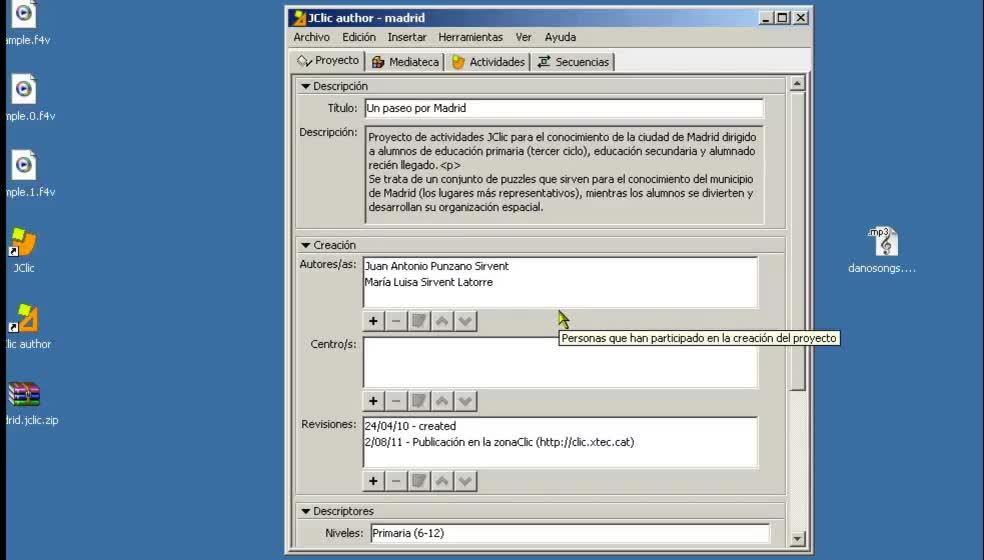This screenshot has height=560, width=984.
Task: Open the Edición menu
Action: pos(359,37)
